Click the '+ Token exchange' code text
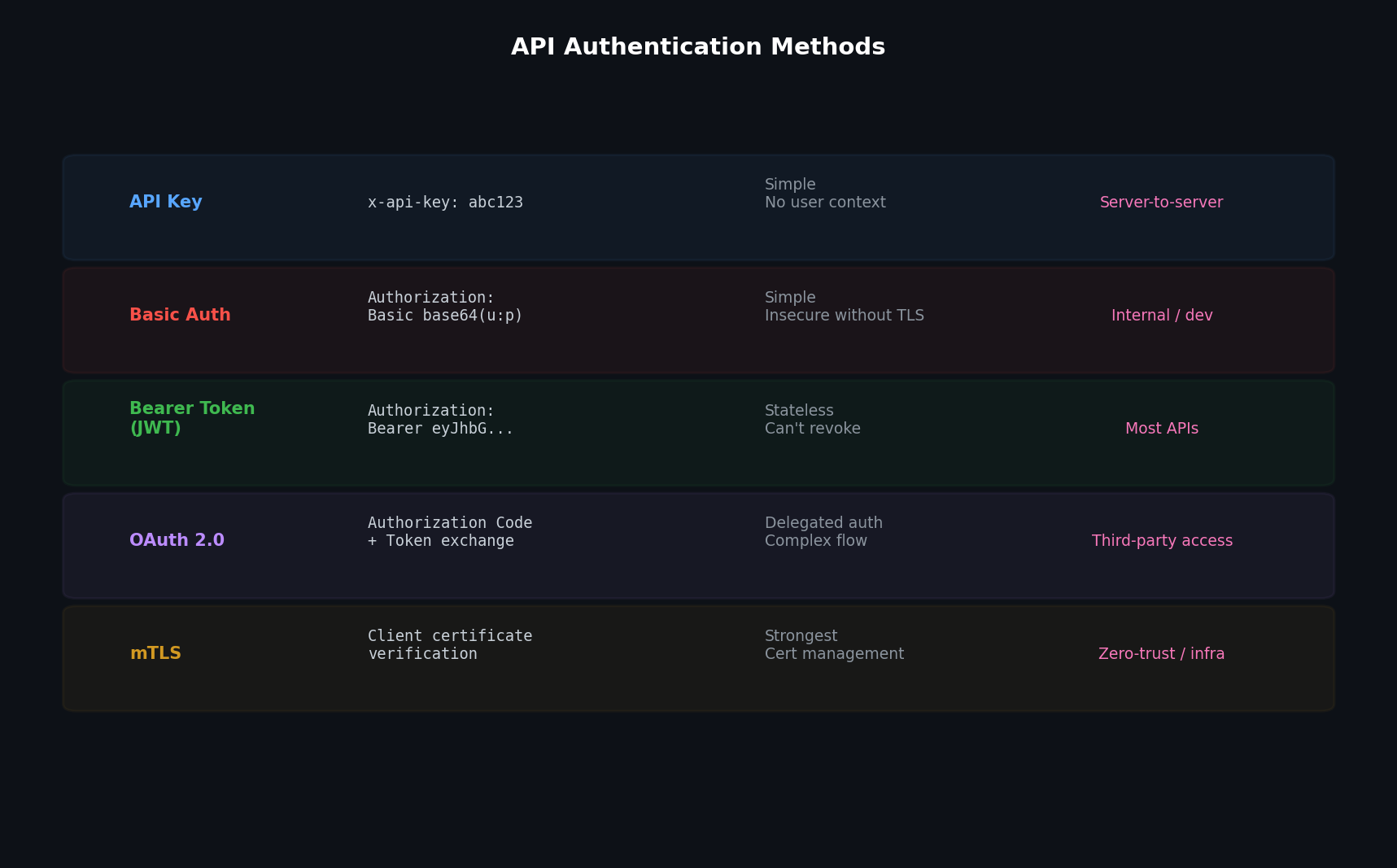Viewport: 1397px width, 868px height. pos(440,541)
